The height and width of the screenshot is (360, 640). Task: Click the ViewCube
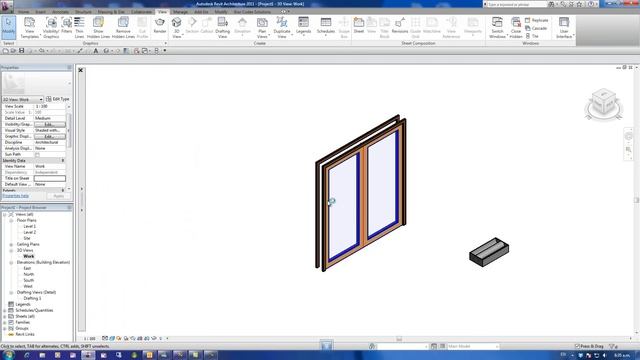[x=604, y=103]
